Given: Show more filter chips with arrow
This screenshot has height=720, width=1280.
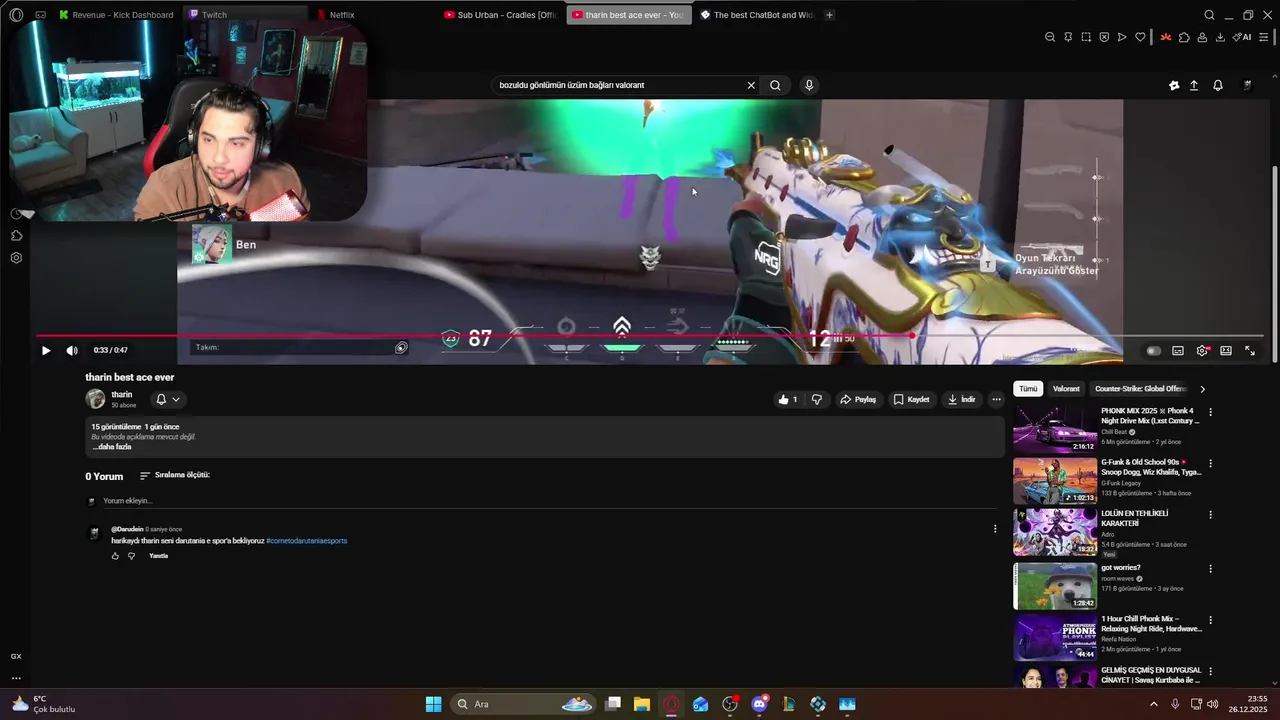Looking at the screenshot, I should coord(1202,389).
